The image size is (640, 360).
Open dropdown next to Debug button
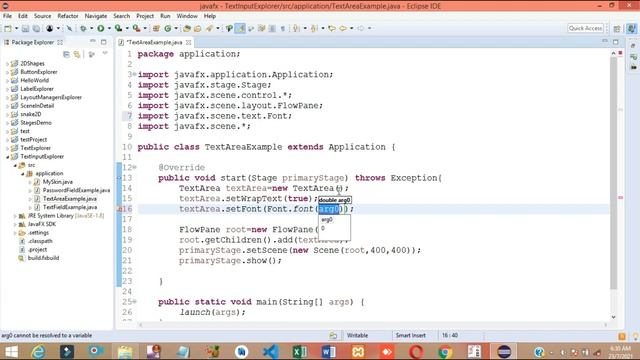point(91,28)
